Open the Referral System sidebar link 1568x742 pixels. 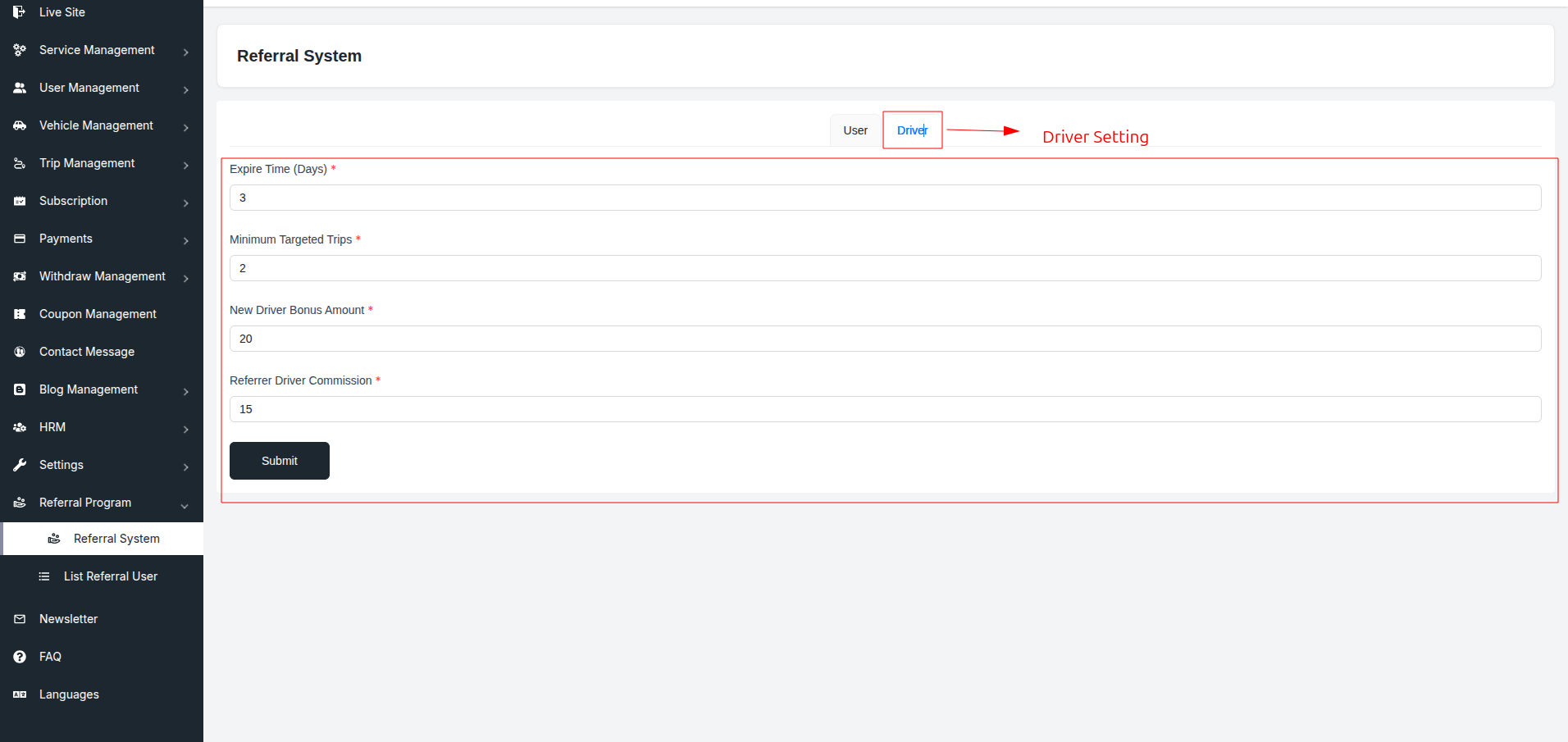pyautogui.click(x=116, y=539)
